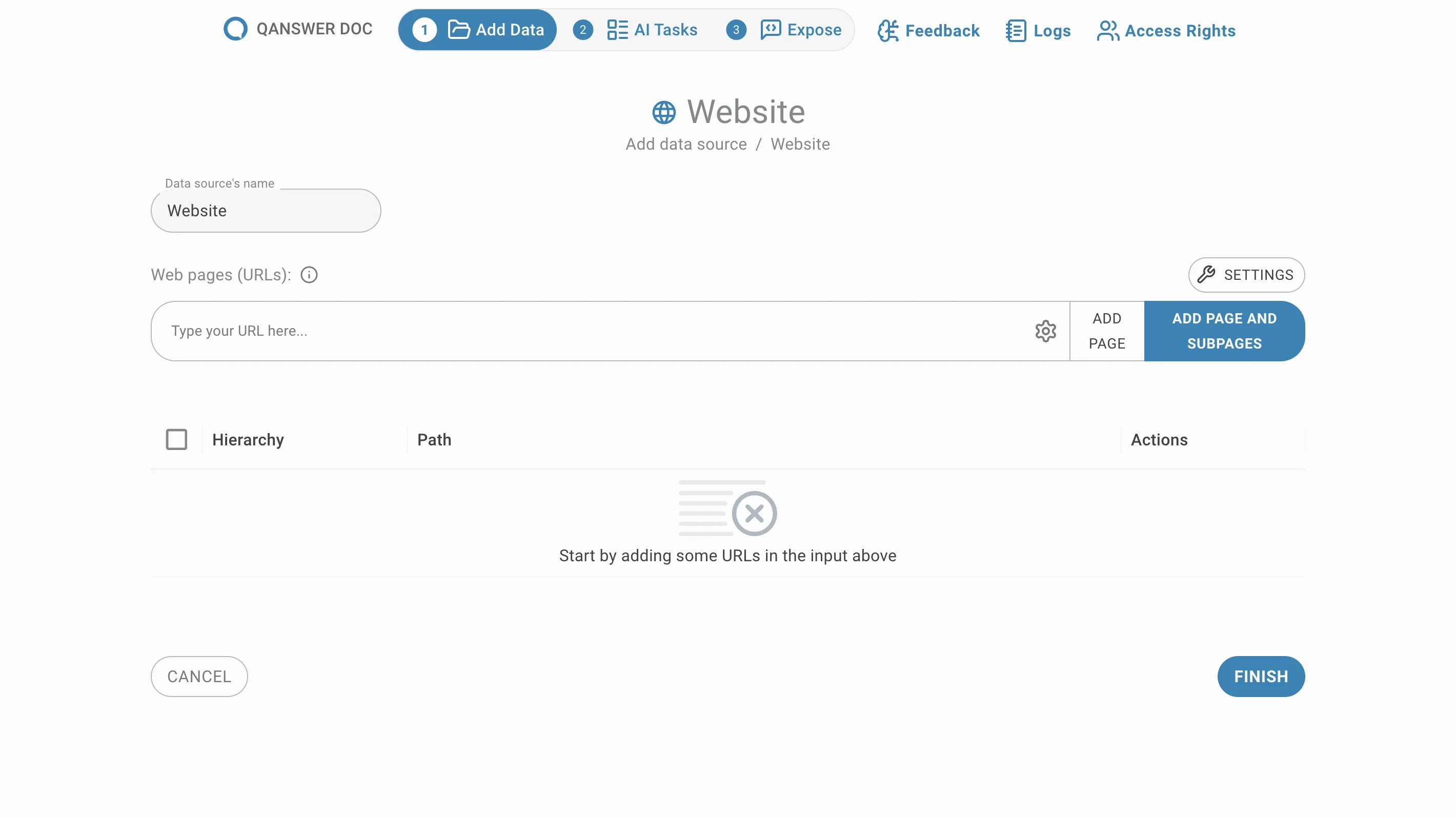Click the Hierarchy column header
The image size is (1456, 818).
point(248,440)
